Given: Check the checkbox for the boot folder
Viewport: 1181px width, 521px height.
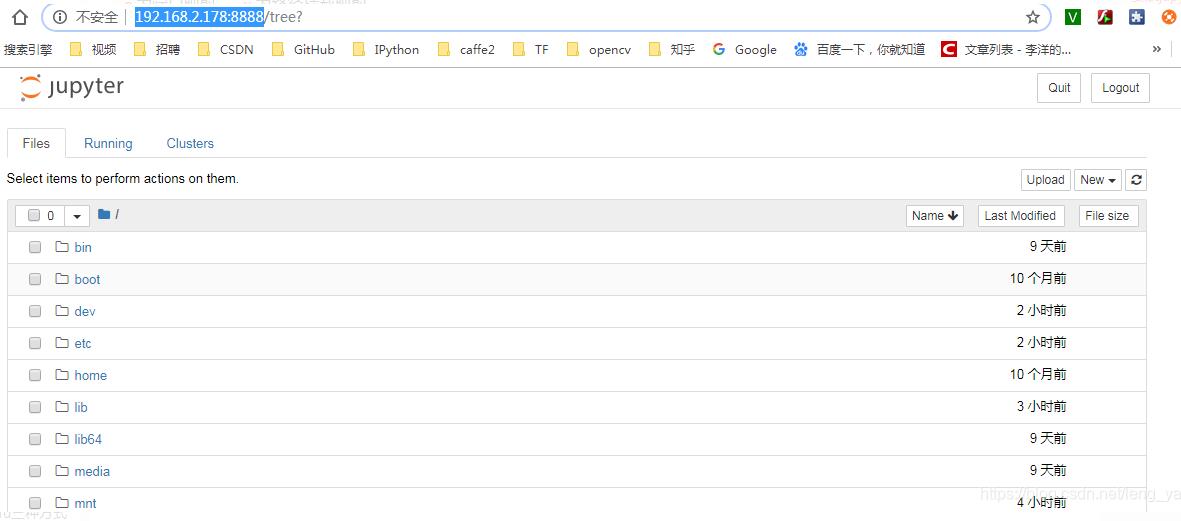Looking at the screenshot, I should 35,279.
